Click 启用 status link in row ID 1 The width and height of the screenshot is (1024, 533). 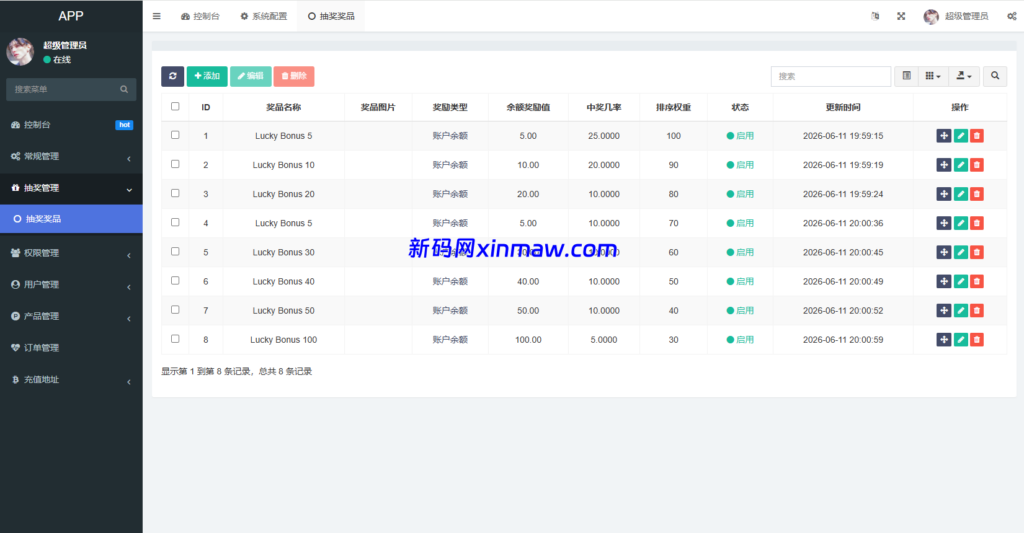pos(740,136)
